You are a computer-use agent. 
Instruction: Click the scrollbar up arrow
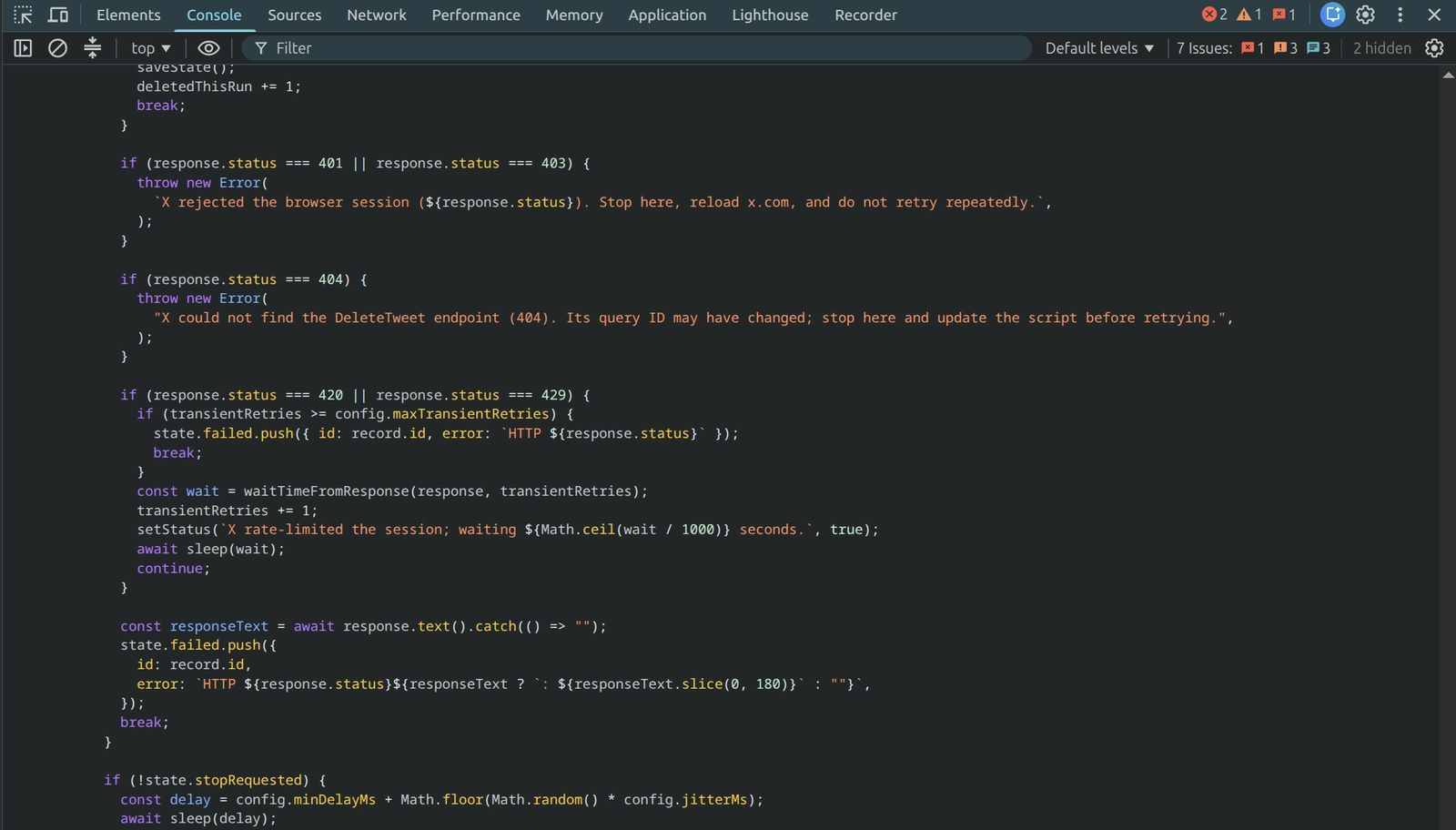click(1448, 75)
